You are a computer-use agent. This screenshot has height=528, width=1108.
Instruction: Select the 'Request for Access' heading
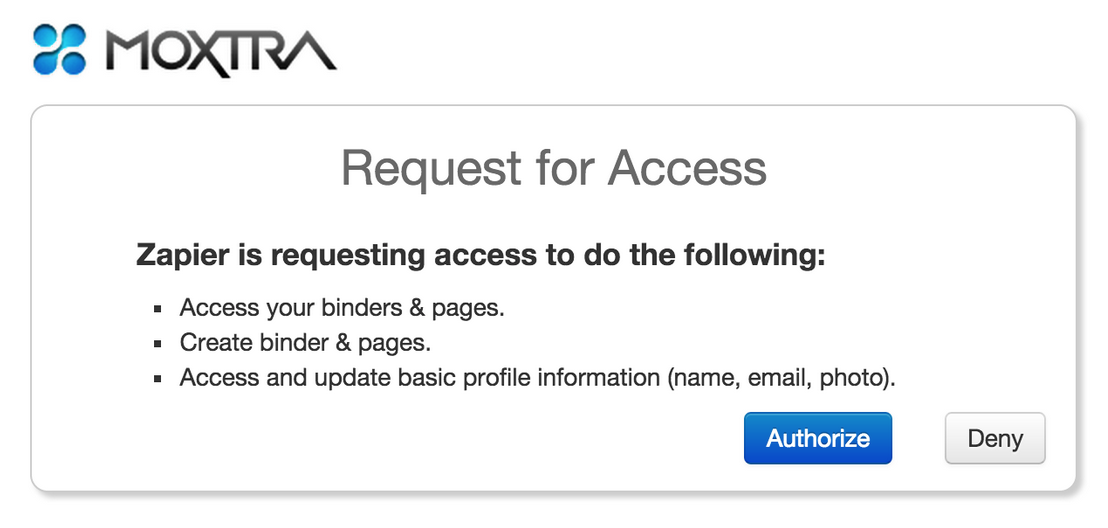click(553, 168)
